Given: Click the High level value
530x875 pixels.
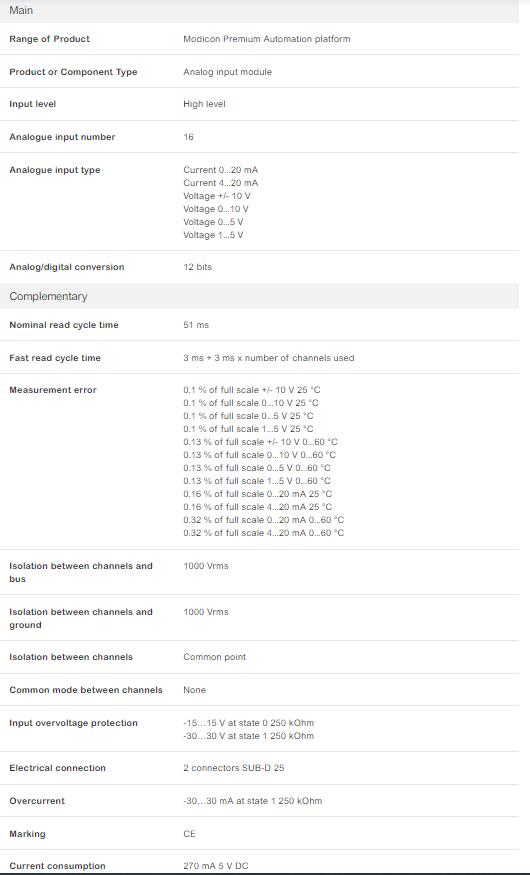Looking at the screenshot, I should pyautogui.click(x=204, y=104).
